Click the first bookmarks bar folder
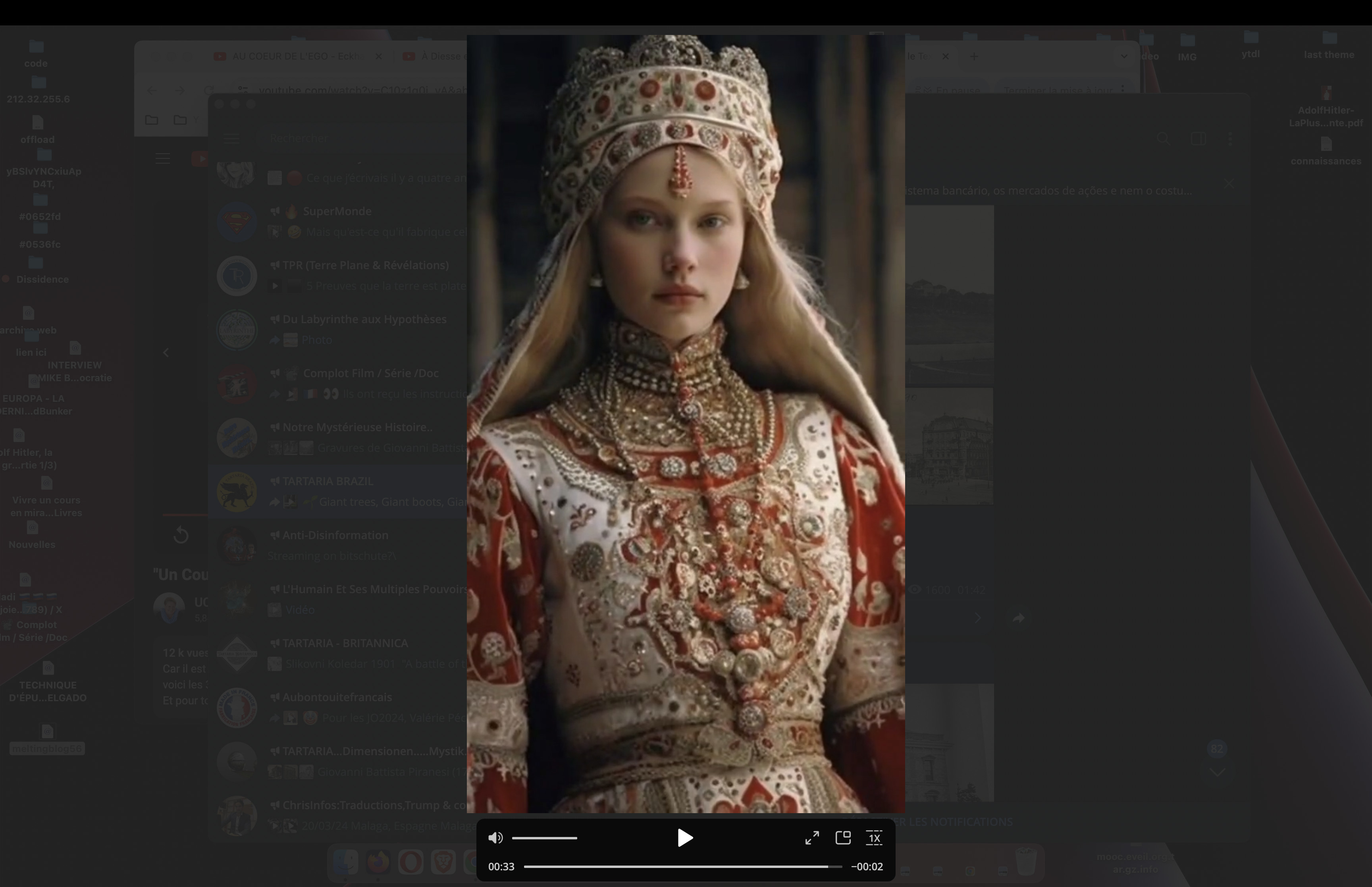Screen dimensions: 1372x887 pyautogui.click(x=152, y=120)
